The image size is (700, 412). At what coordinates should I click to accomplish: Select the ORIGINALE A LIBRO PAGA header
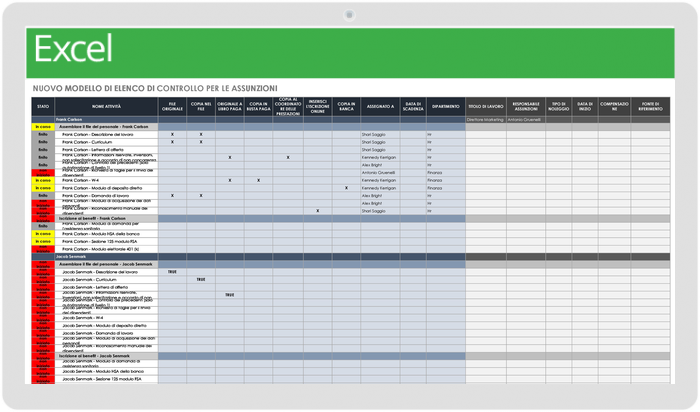point(229,107)
